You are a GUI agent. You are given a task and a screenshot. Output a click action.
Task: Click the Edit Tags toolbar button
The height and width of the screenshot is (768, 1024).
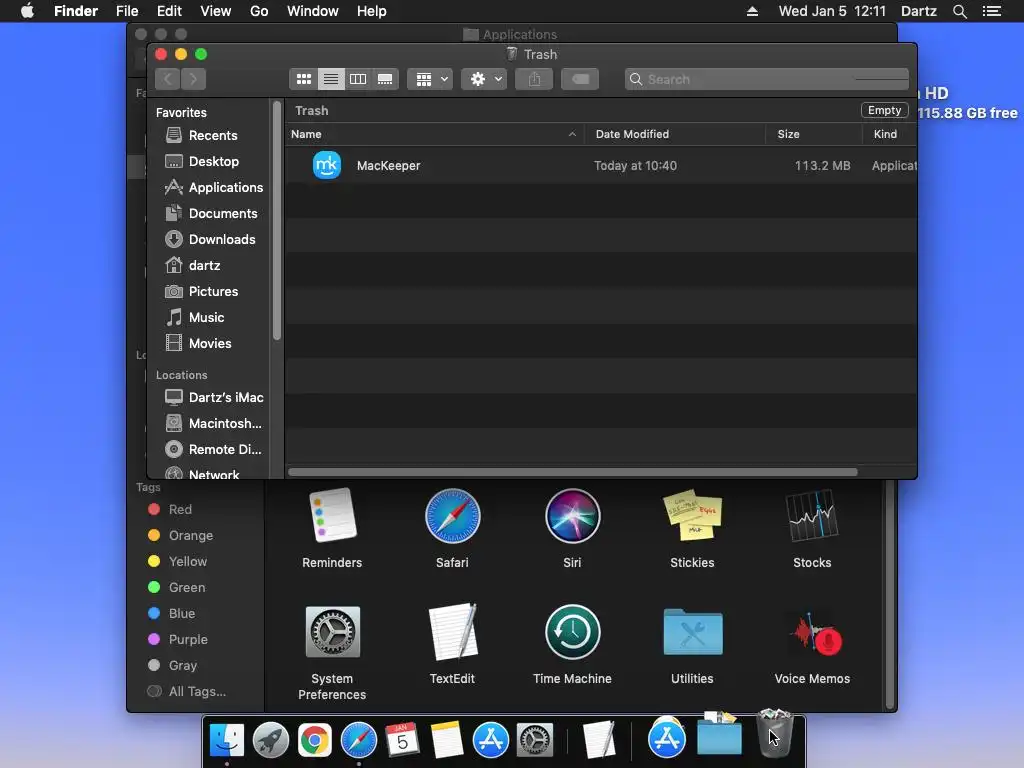pyautogui.click(x=580, y=79)
